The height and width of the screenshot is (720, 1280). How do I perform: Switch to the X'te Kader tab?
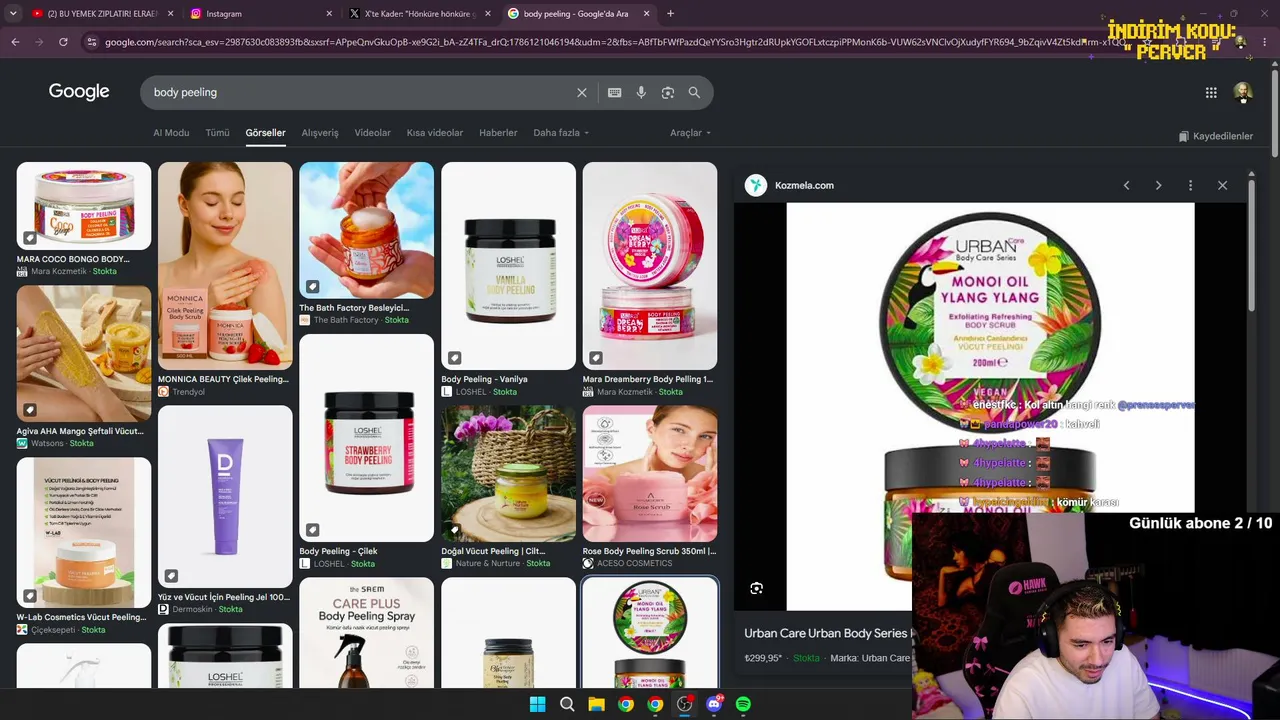[x=420, y=13]
